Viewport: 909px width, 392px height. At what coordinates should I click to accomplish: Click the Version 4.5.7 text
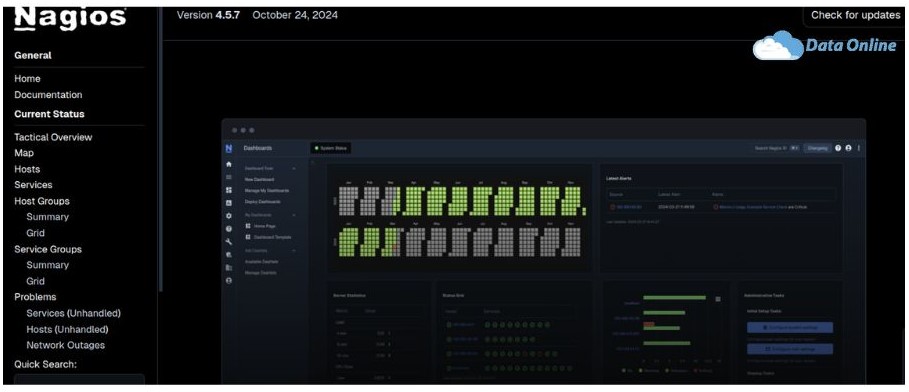click(x=209, y=15)
